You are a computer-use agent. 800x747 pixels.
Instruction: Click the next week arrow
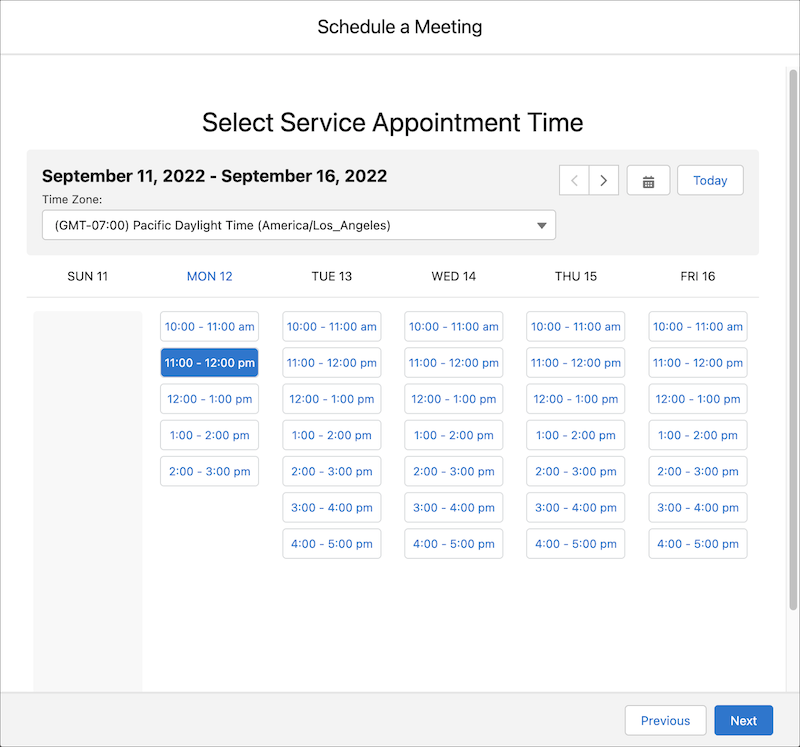[x=604, y=180]
